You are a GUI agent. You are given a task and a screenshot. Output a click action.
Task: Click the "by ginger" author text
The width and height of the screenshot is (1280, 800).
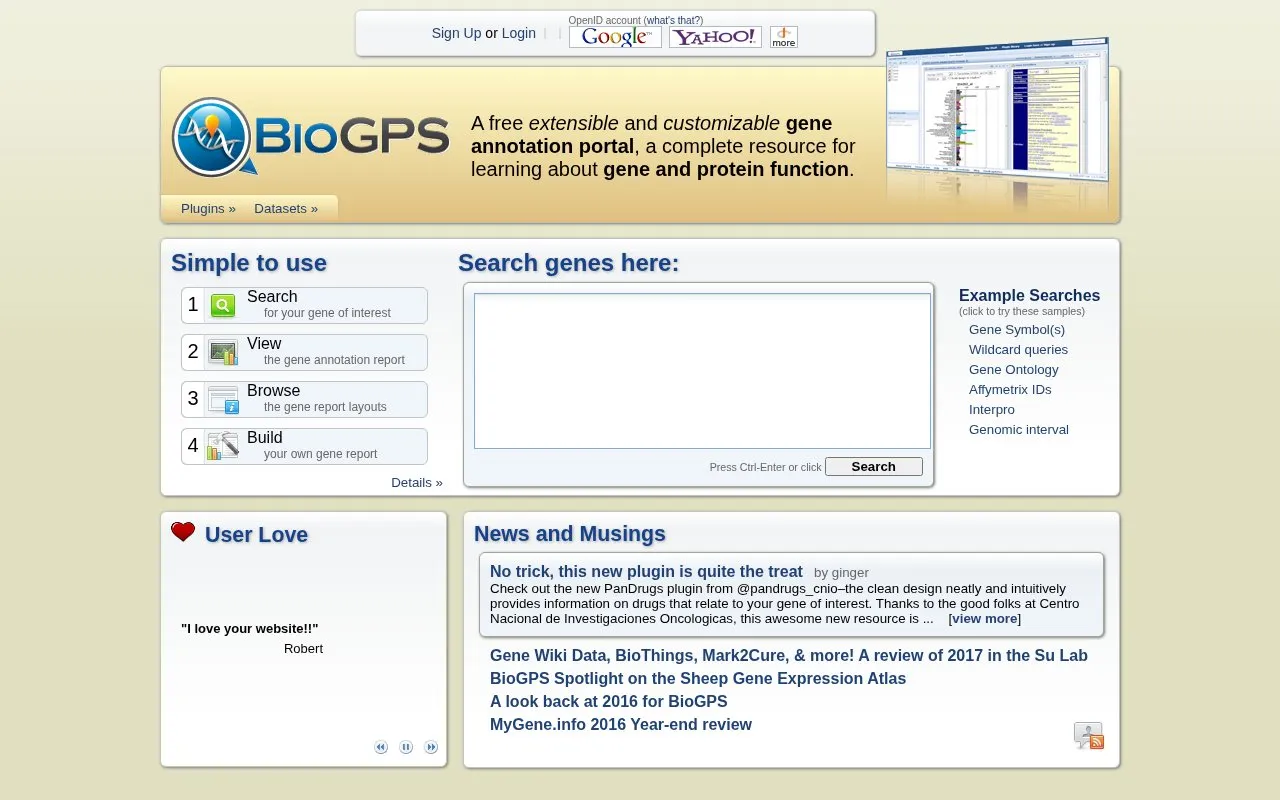(x=841, y=573)
